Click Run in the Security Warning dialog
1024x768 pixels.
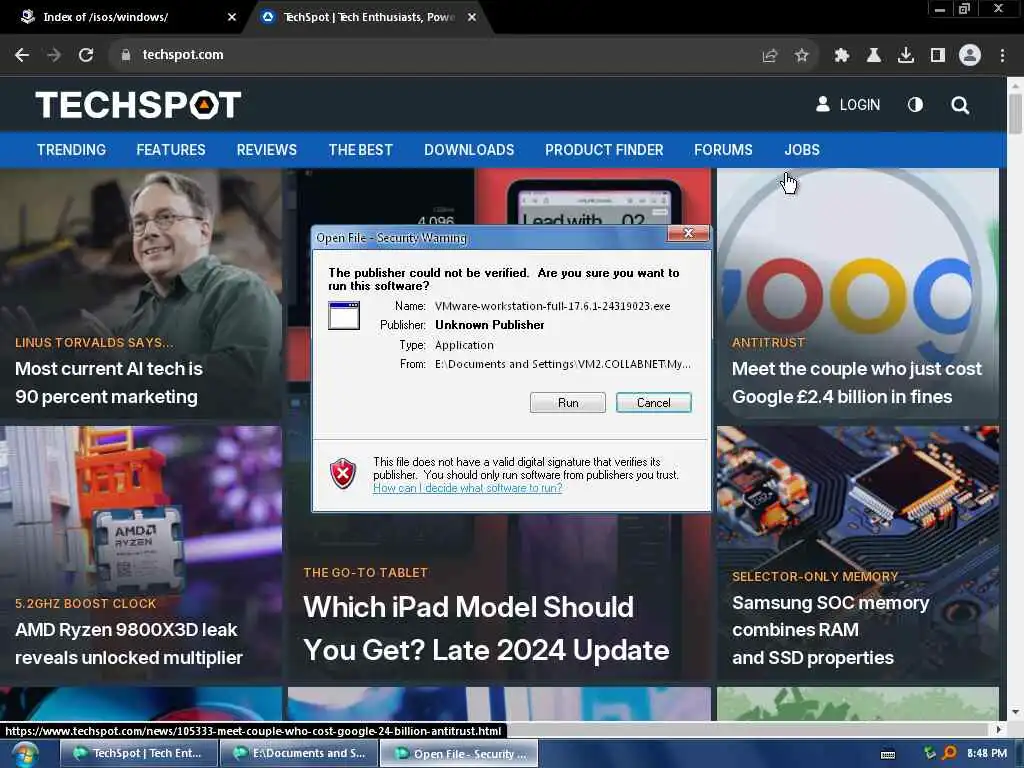tap(568, 403)
